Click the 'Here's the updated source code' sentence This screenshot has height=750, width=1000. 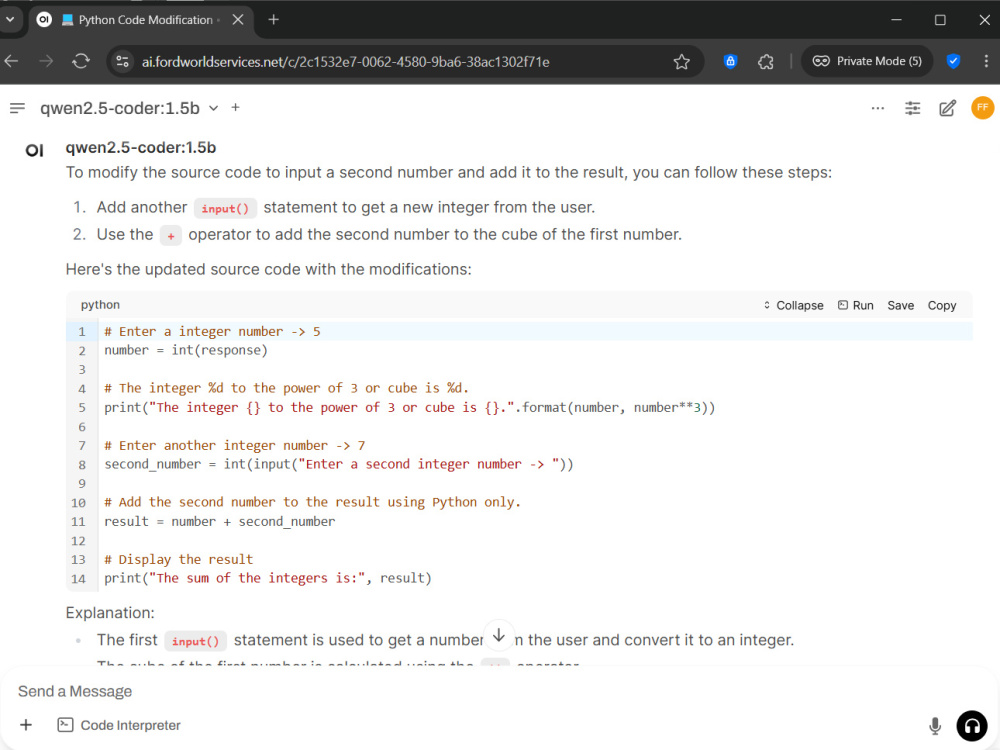268,269
